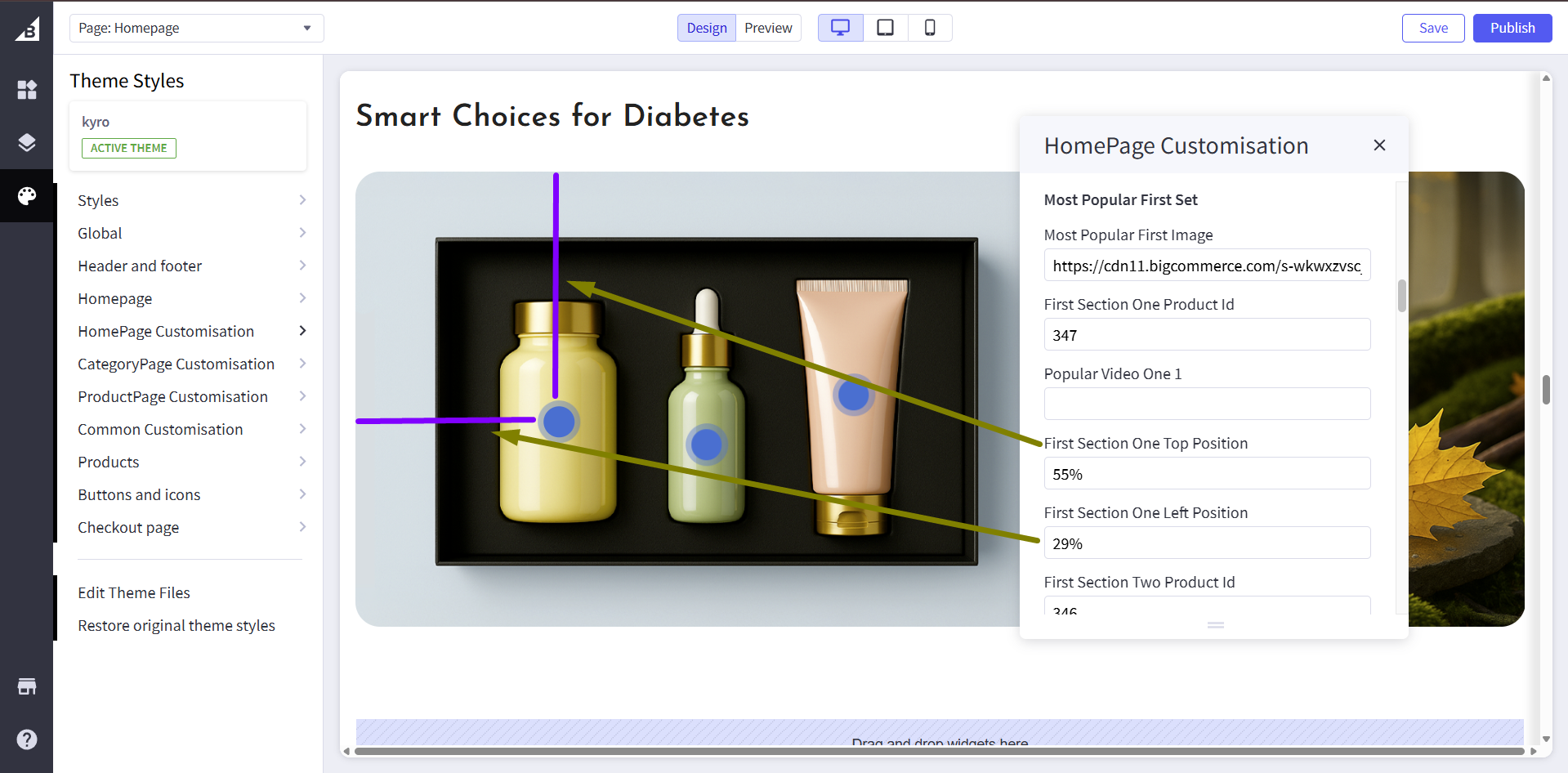Switch to tablet view icon
The image size is (1568, 773).
(885, 28)
